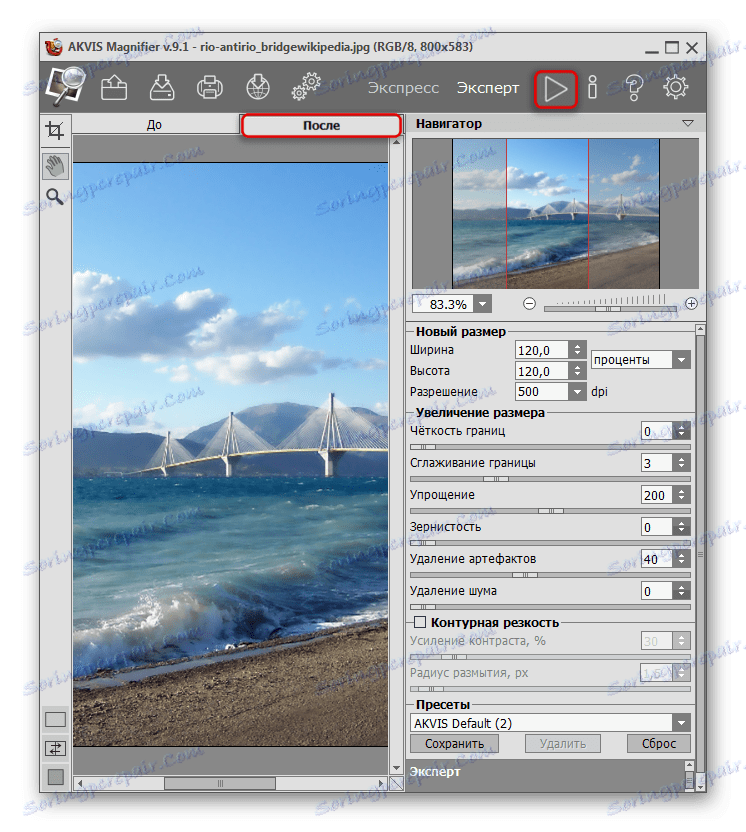The height and width of the screenshot is (832, 746).
Task: Switch to Экспресс mode
Action: tap(403, 88)
